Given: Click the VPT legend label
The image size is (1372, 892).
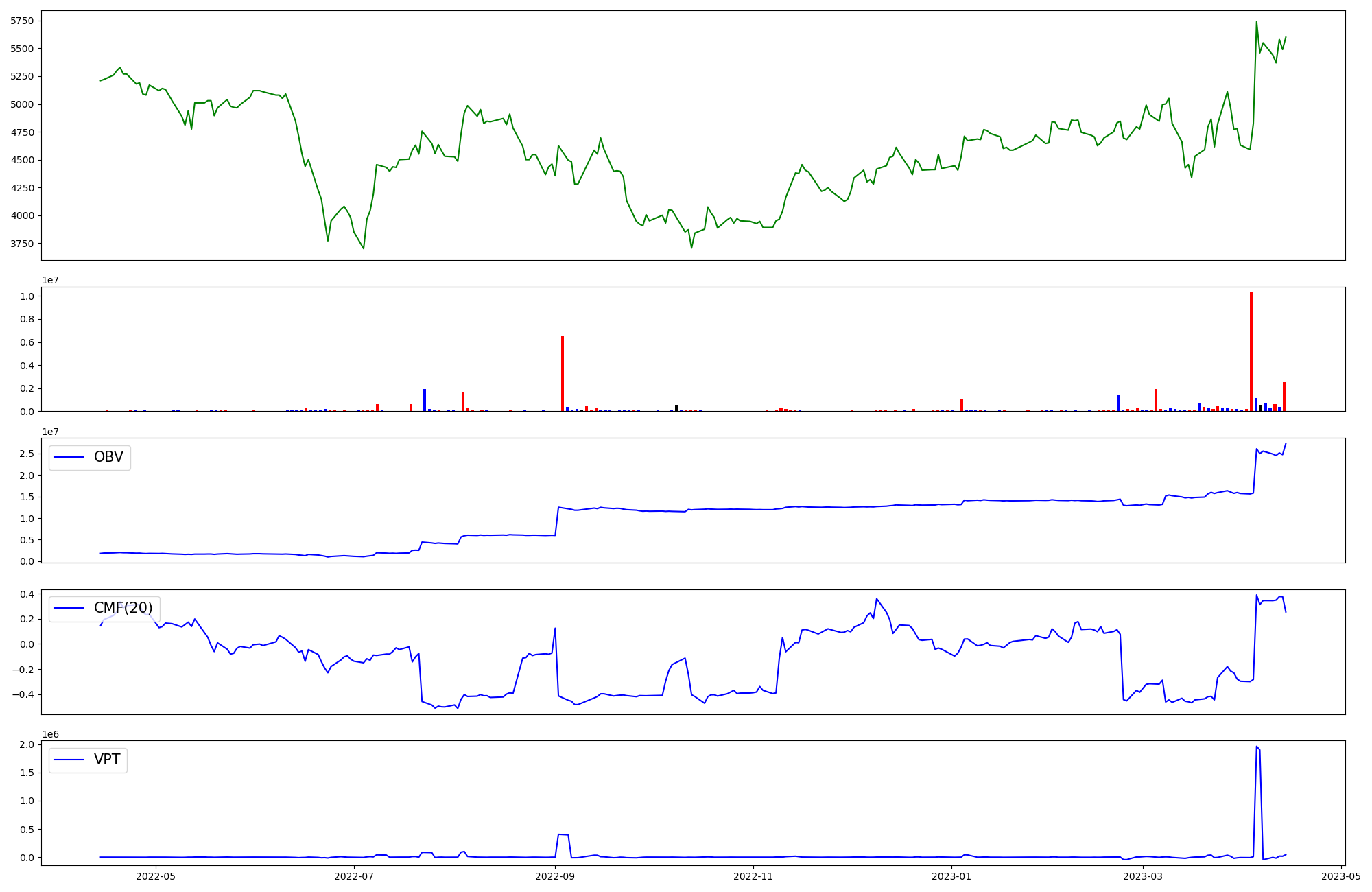Looking at the screenshot, I should point(107,760).
